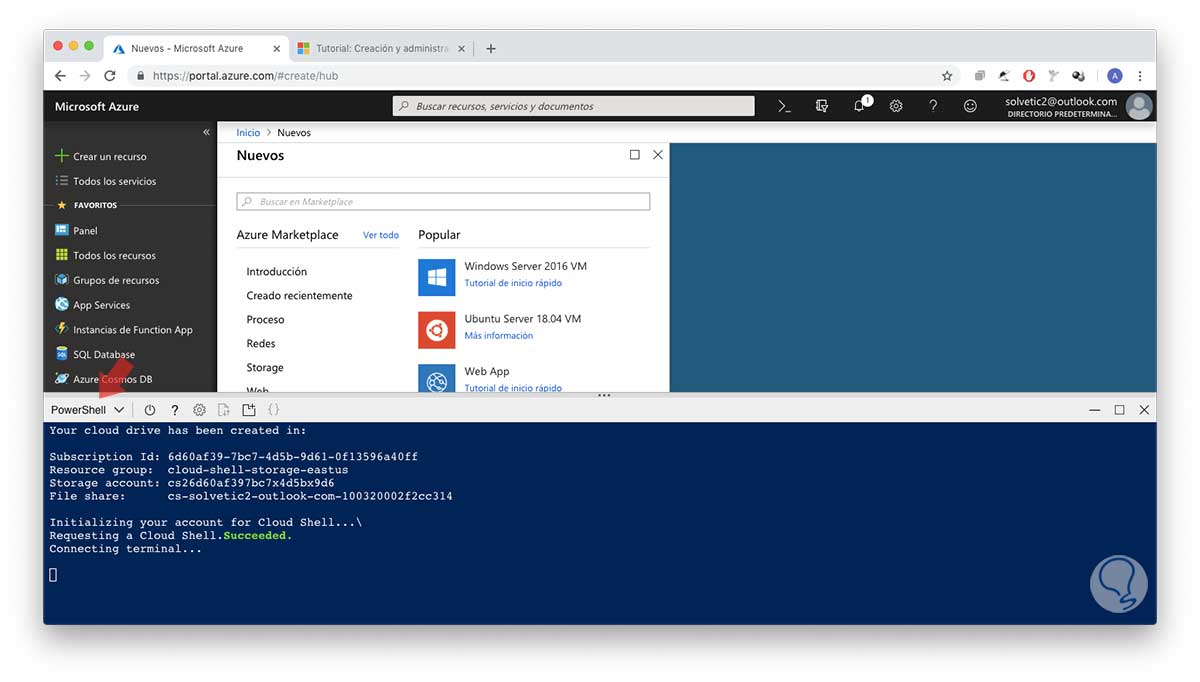The width and height of the screenshot is (1200, 682).
Task: Click the upload/download files icon in shell
Action: coord(224,410)
